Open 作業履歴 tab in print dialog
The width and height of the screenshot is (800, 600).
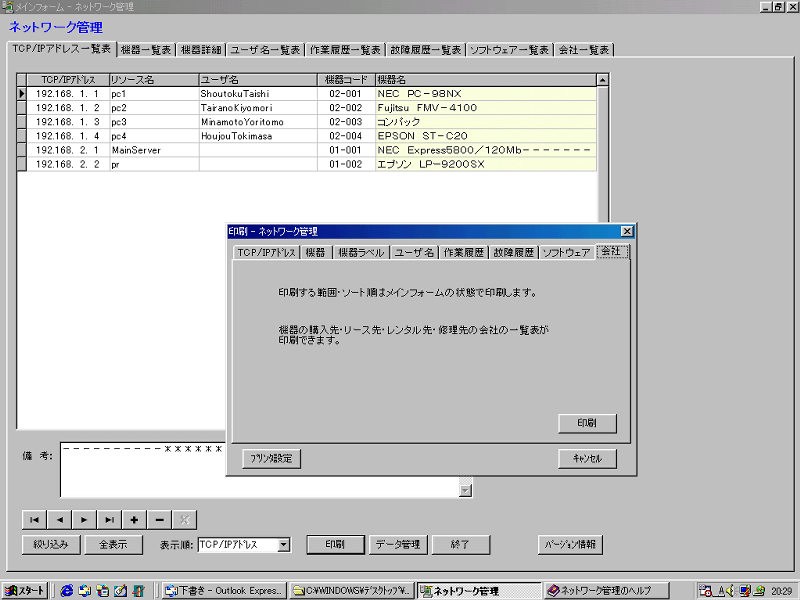tap(463, 253)
